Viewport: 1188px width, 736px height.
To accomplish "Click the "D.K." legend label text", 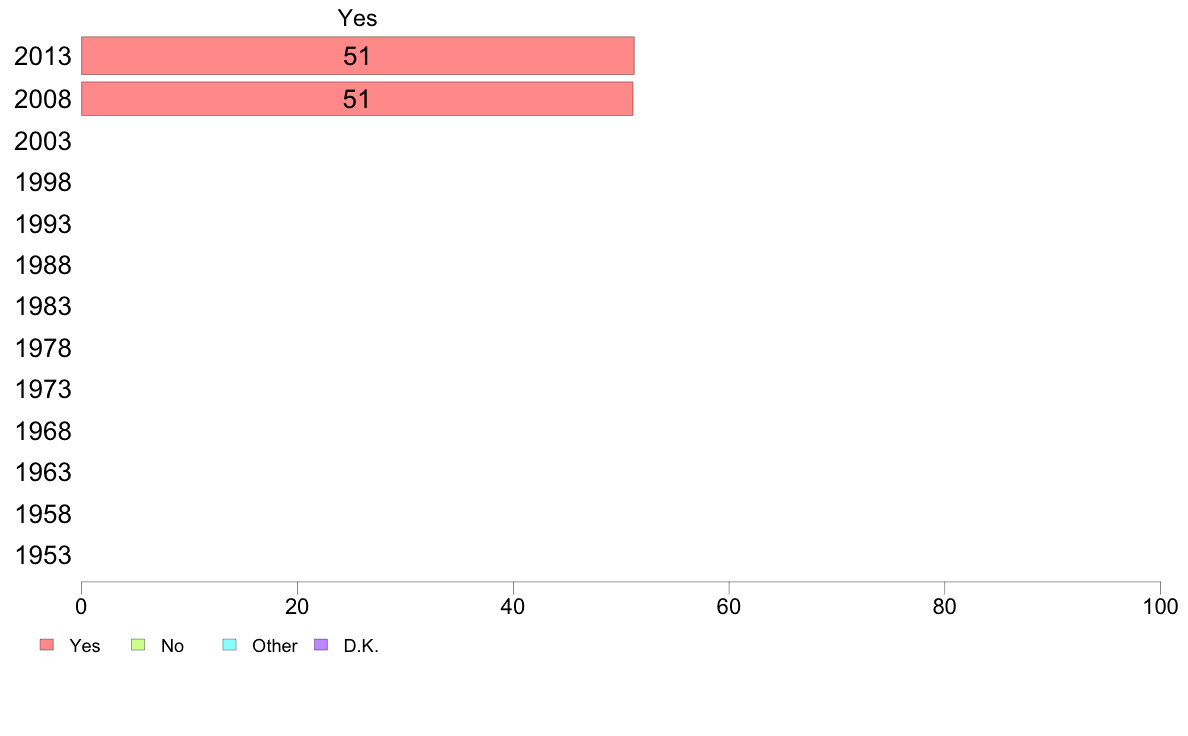I will point(361,646).
